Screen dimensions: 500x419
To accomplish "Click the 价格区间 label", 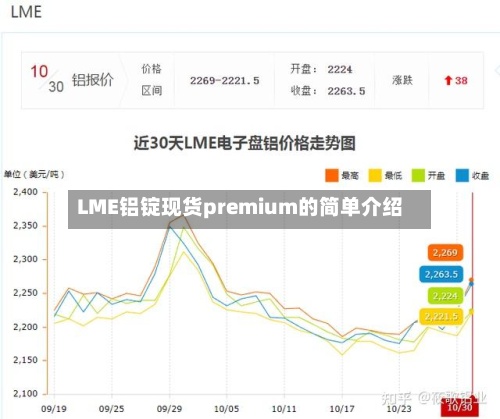I will pos(152,80).
